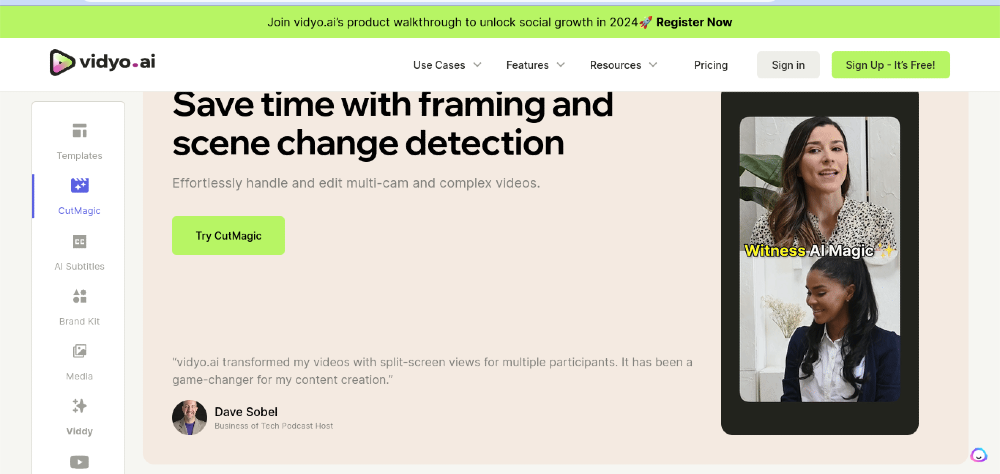Viewport: 1000px width, 474px height.
Task: Click the Try CutMagic button
Action: 228,235
